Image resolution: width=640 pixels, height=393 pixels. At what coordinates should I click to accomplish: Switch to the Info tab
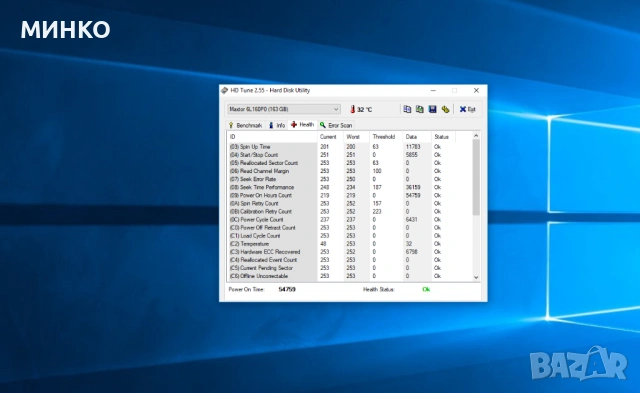(x=277, y=125)
